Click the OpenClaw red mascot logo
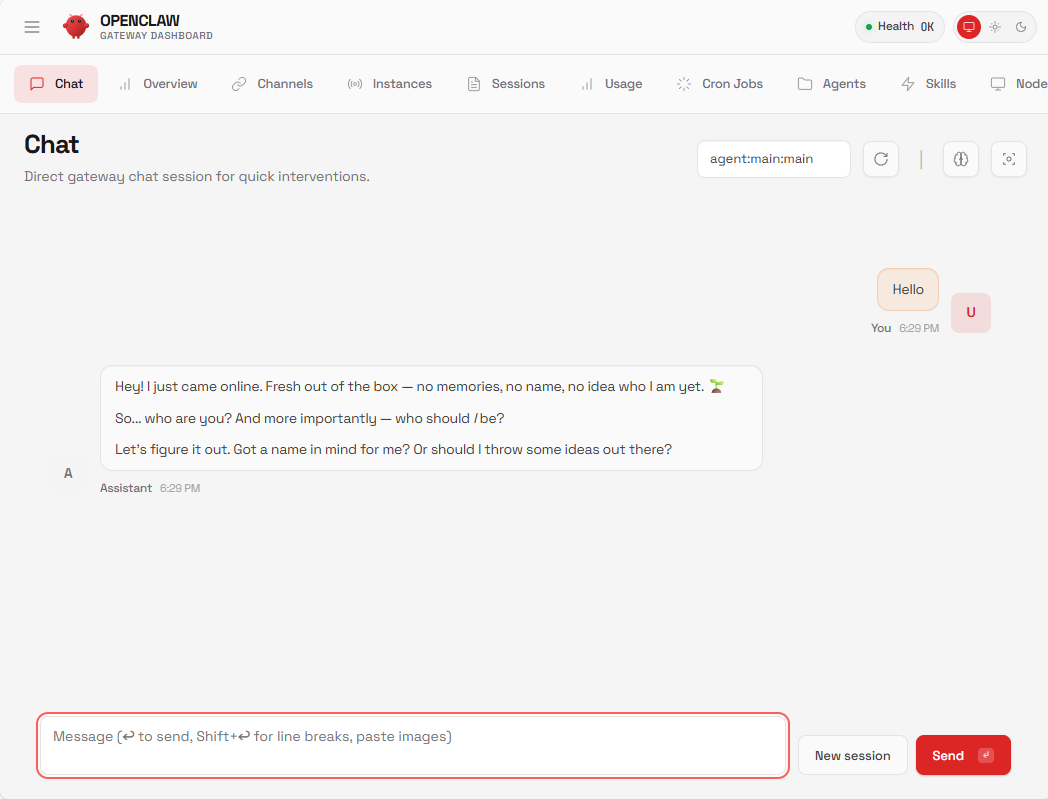This screenshot has width=1048, height=799. click(x=76, y=27)
